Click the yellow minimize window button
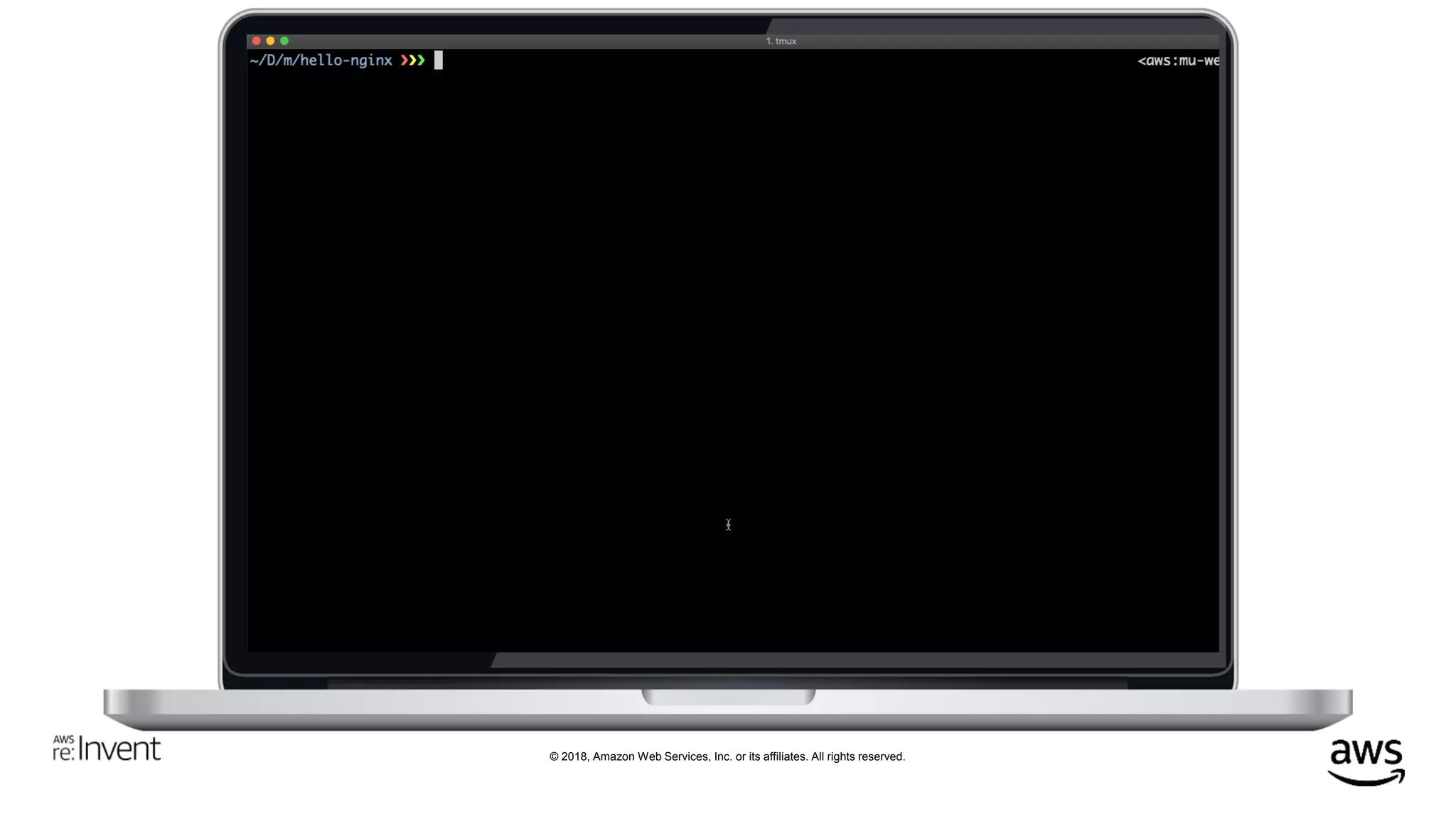 tap(270, 41)
